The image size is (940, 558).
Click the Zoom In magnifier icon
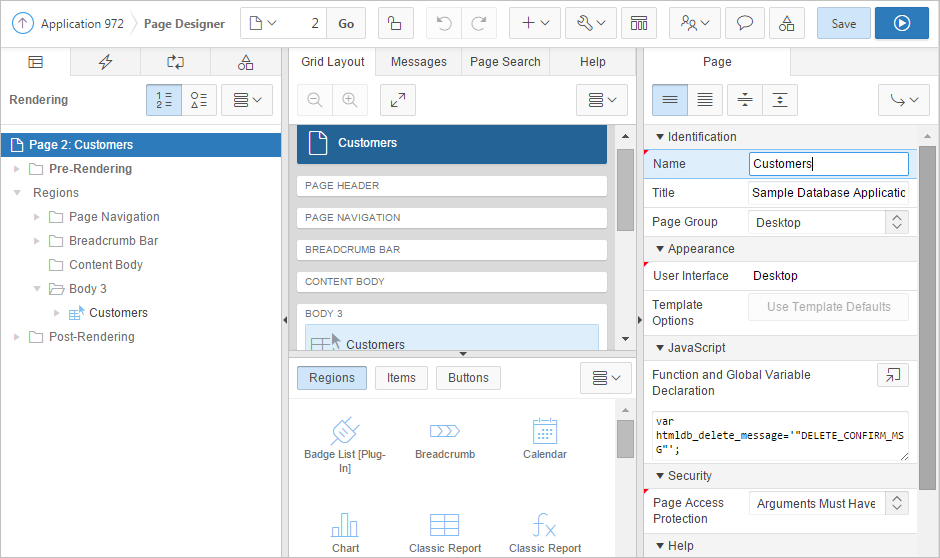(349, 100)
